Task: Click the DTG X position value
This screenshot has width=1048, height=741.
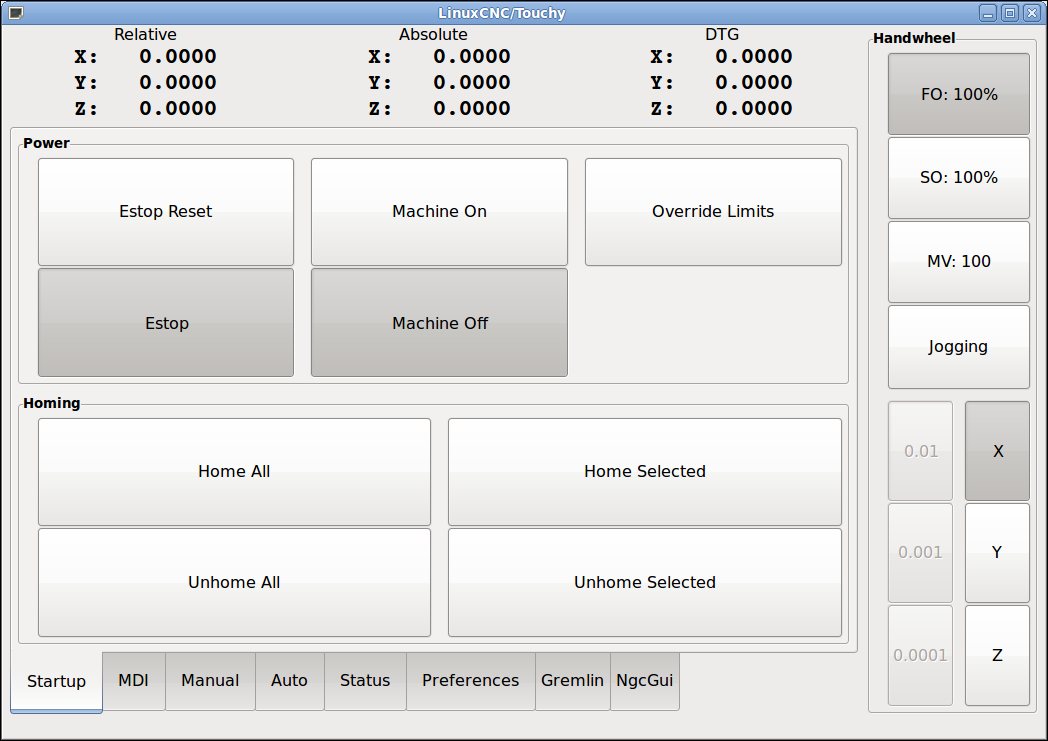Action: 754,57
